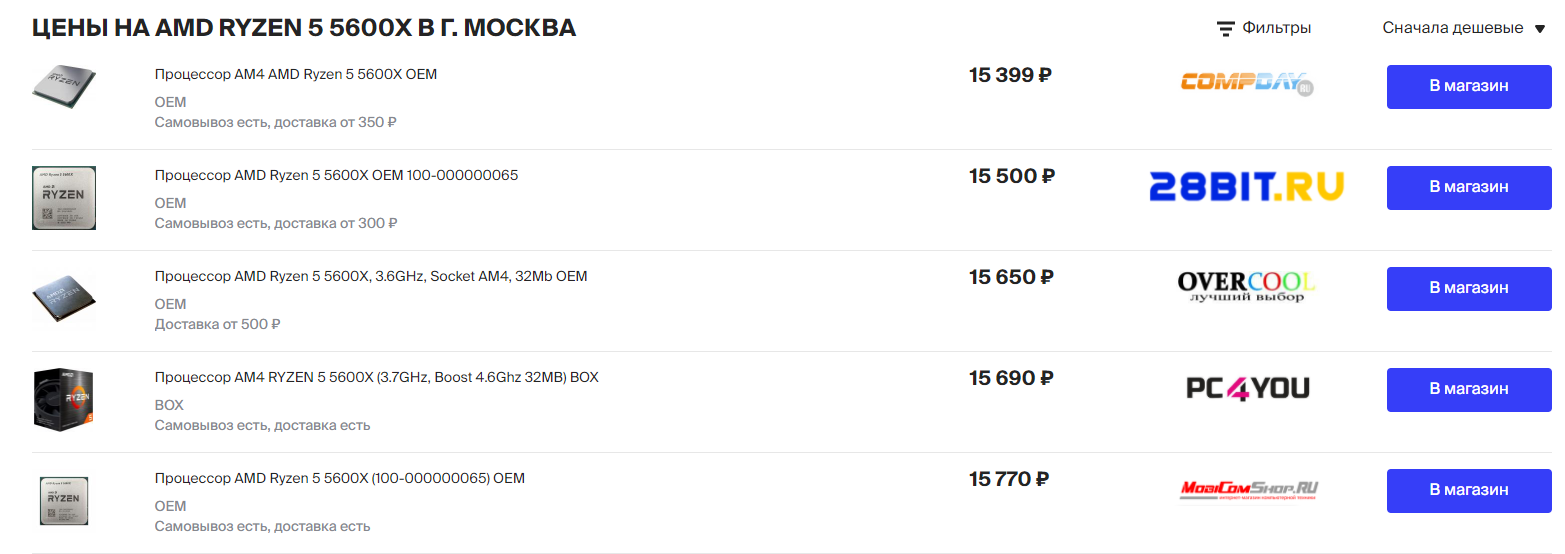Viewport: 1565px width, 554px height.
Task: Click the PC4YOU store logo
Action: (1247, 388)
